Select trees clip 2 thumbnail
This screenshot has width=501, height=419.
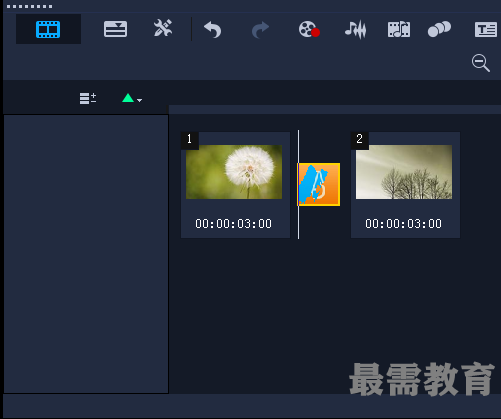tap(404, 172)
